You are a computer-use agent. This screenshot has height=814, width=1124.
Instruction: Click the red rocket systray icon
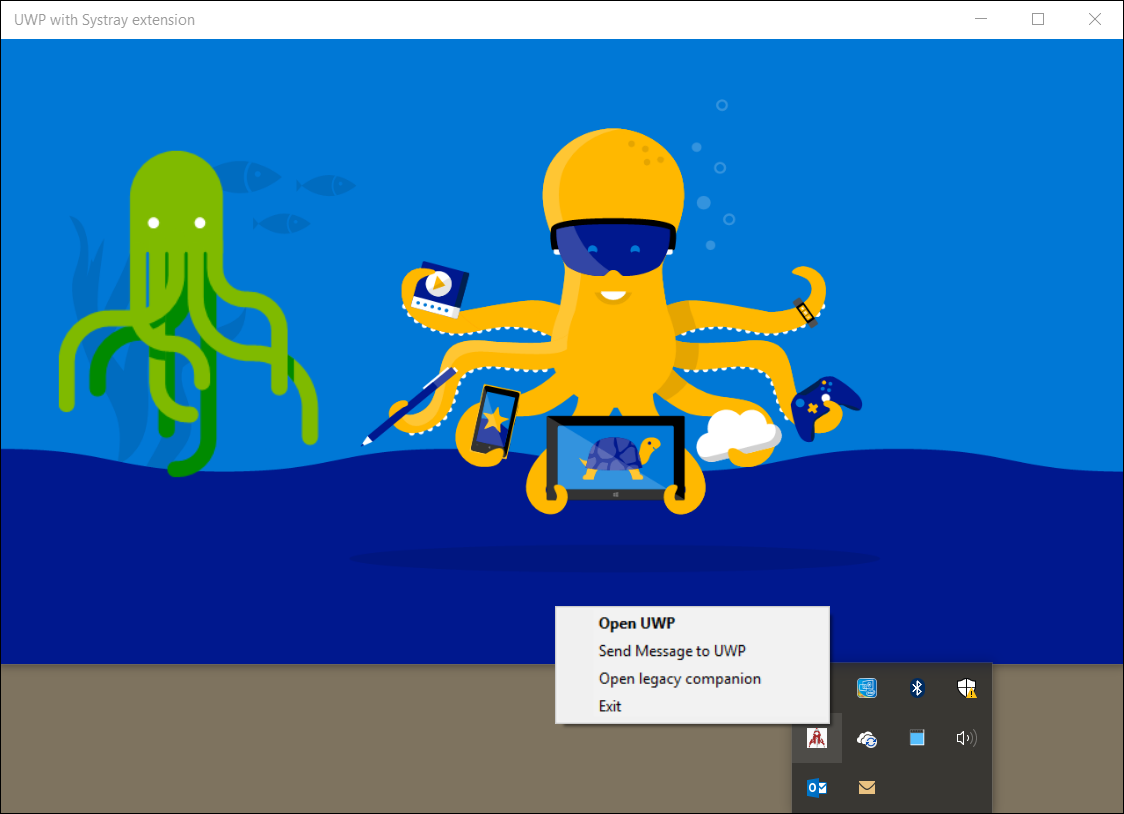817,738
